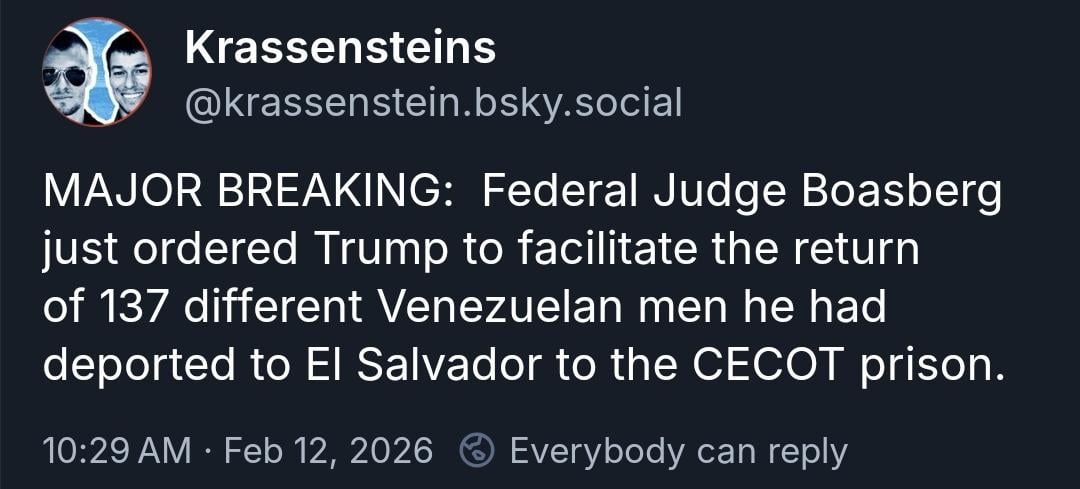1080x489 pixels.
Task: Open the @krassenstein.bsky.social handle link
Action: (433, 102)
